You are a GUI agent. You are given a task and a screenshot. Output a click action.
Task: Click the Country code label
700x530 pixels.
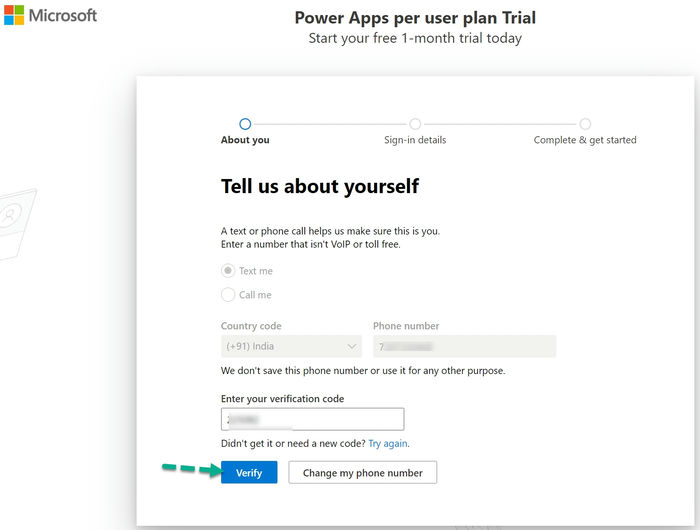tap(251, 326)
